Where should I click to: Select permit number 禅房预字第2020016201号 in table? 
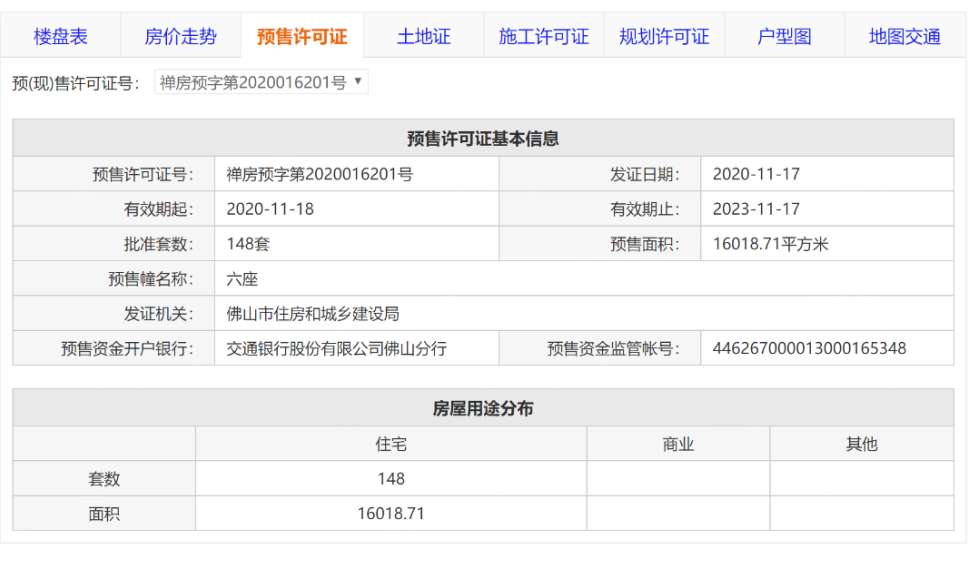319,174
